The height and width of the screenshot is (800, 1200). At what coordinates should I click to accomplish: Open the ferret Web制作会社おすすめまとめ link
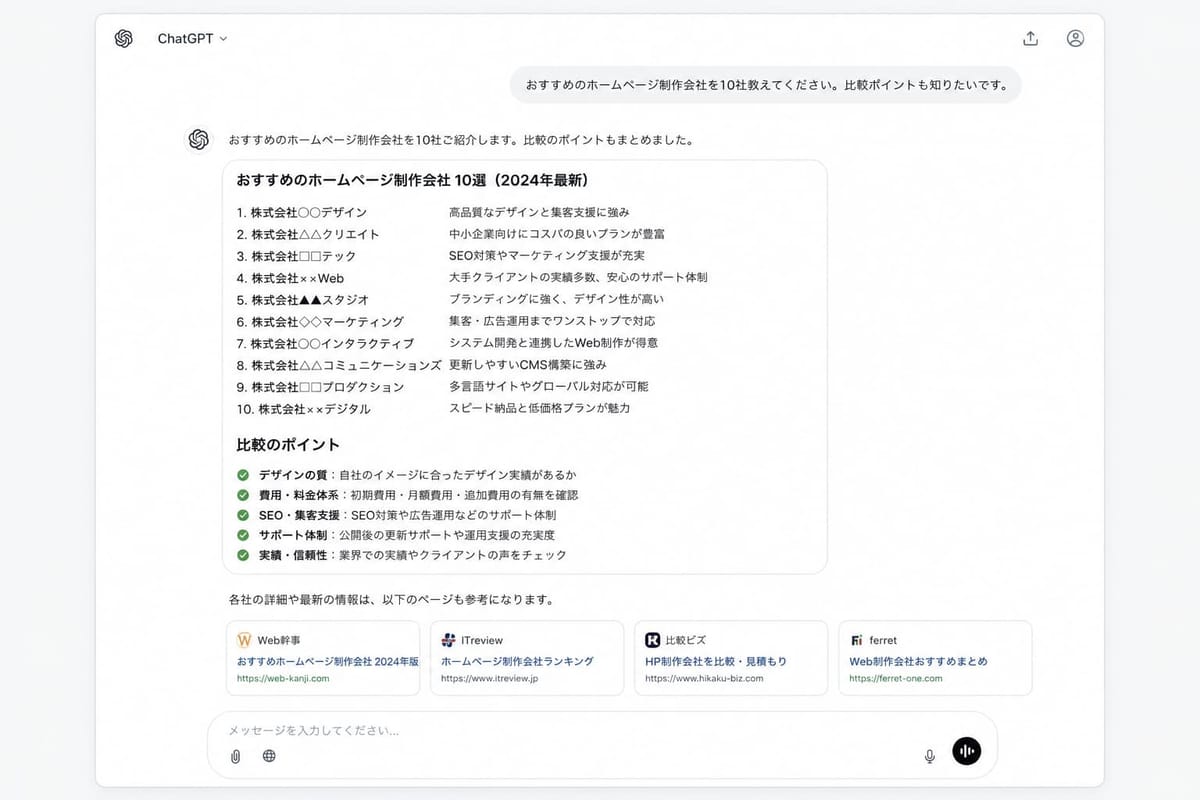tap(918, 661)
